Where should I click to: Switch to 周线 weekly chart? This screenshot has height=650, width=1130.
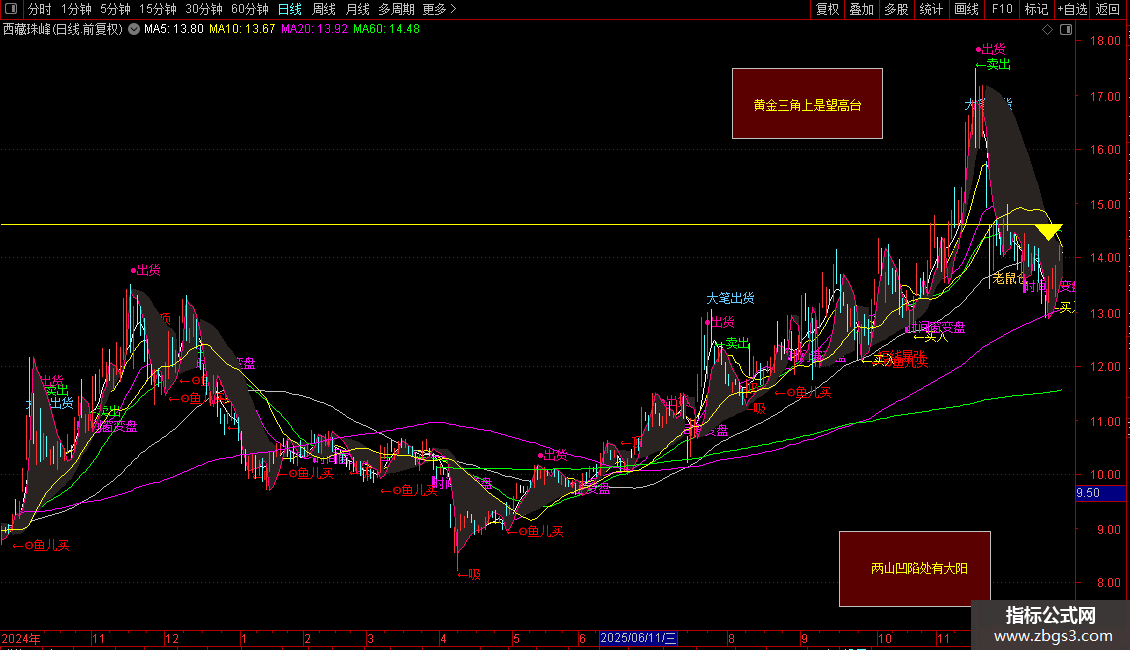pyautogui.click(x=324, y=9)
